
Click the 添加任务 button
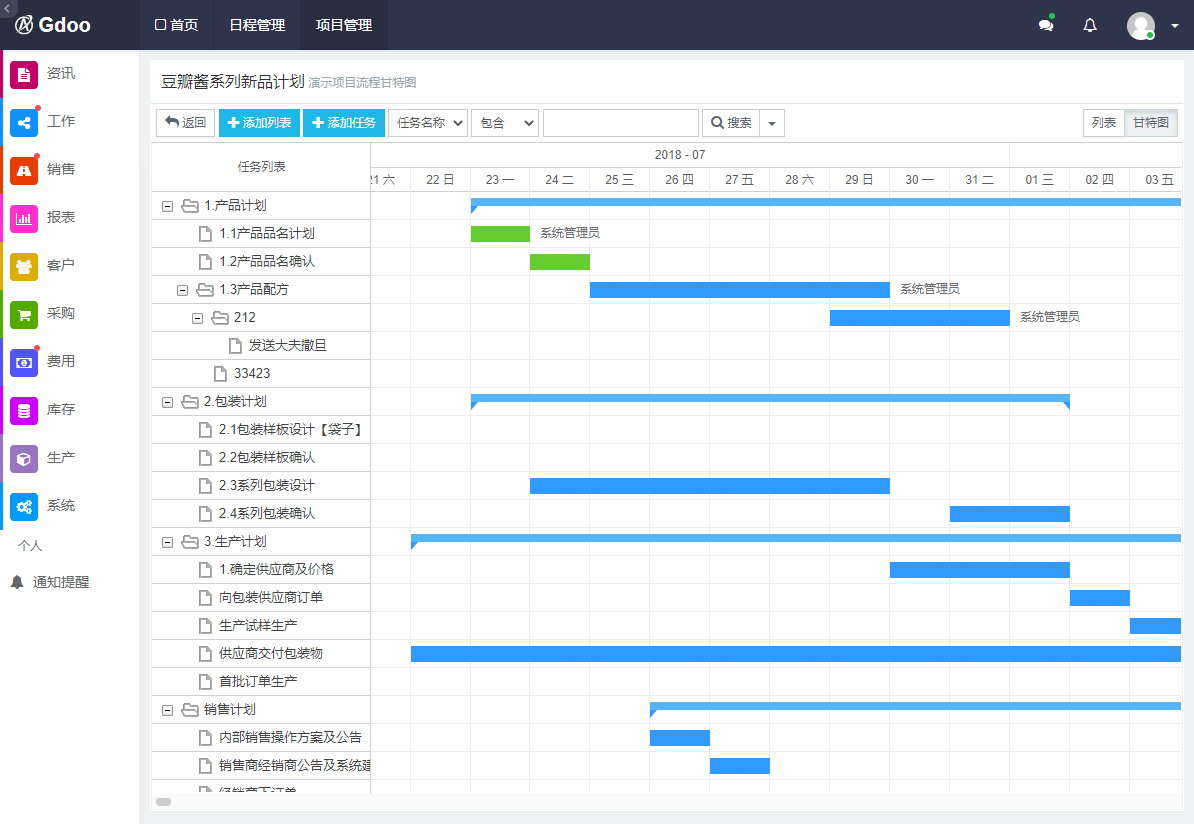click(x=344, y=123)
